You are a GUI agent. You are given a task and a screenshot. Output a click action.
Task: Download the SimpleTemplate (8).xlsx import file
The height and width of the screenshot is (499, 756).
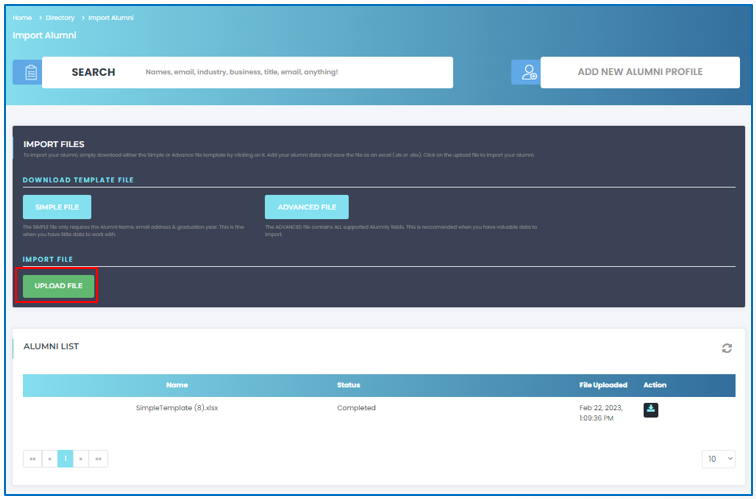[651, 409]
